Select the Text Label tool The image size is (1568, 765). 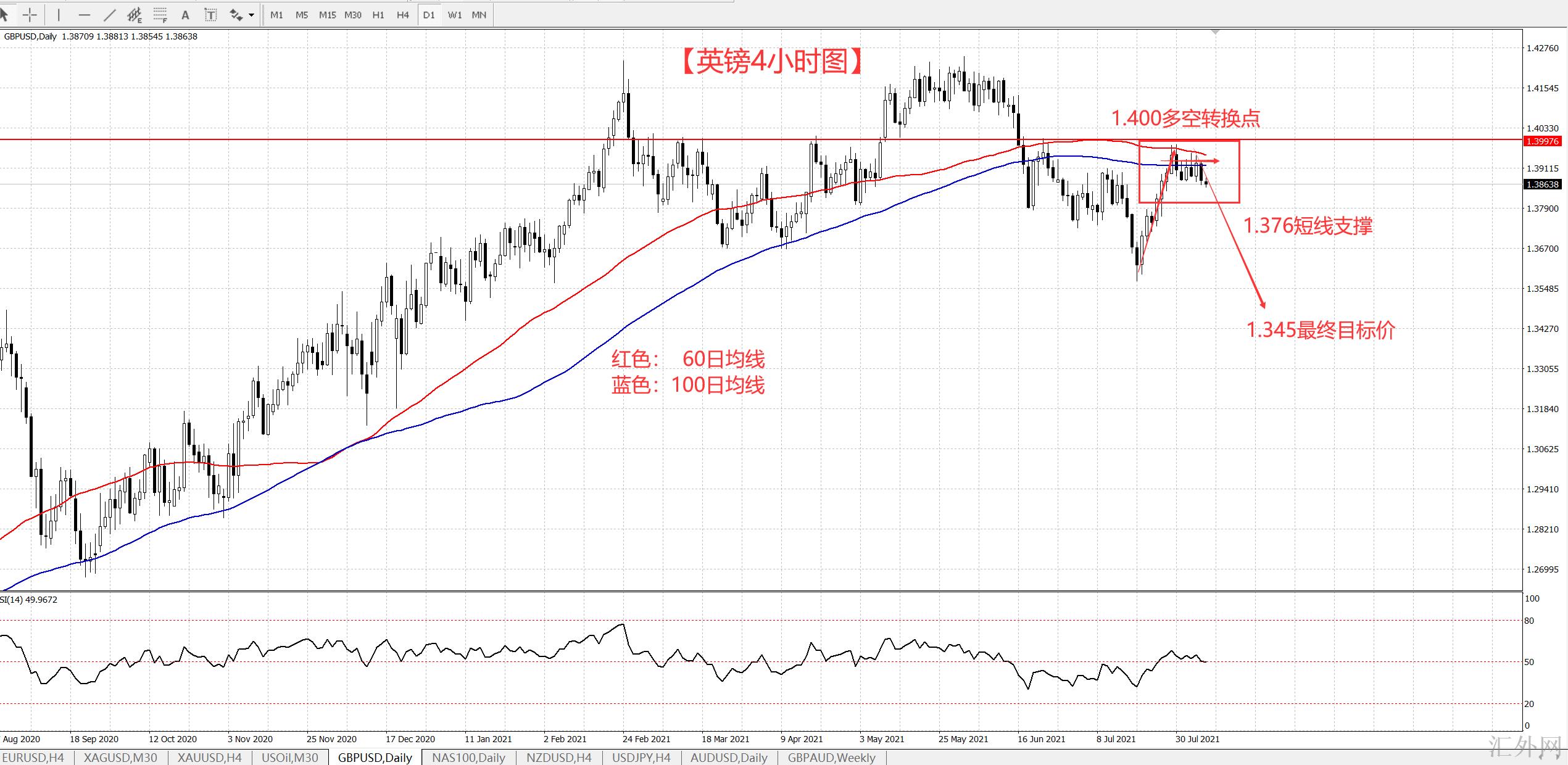point(210,15)
